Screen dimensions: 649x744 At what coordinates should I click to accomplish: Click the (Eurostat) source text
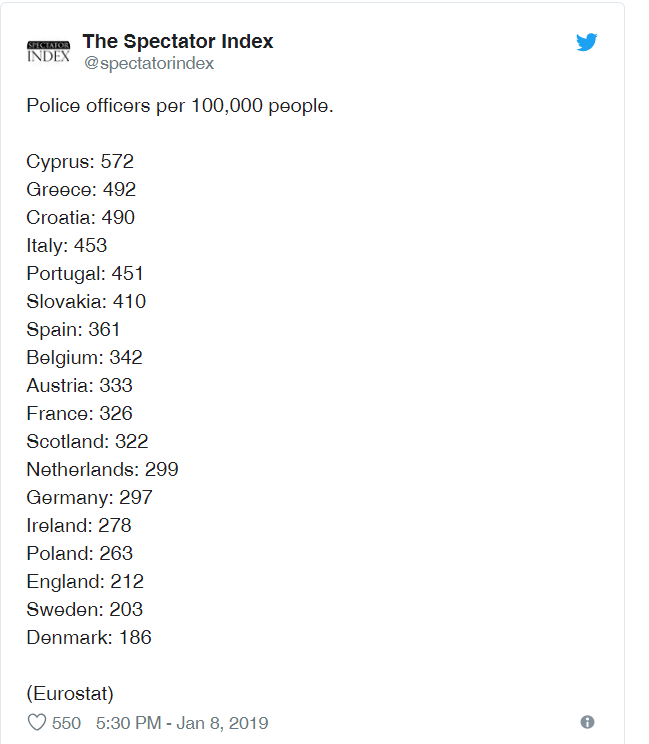[70, 692]
